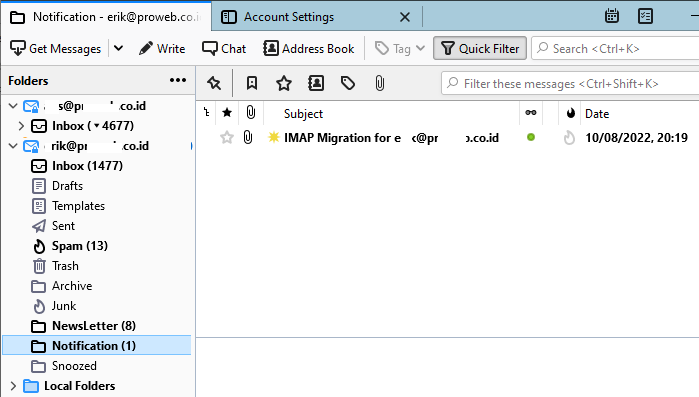Image resolution: width=699 pixels, height=397 pixels.
Task: Filter to show messages with attachments
Action: (379, 83)
